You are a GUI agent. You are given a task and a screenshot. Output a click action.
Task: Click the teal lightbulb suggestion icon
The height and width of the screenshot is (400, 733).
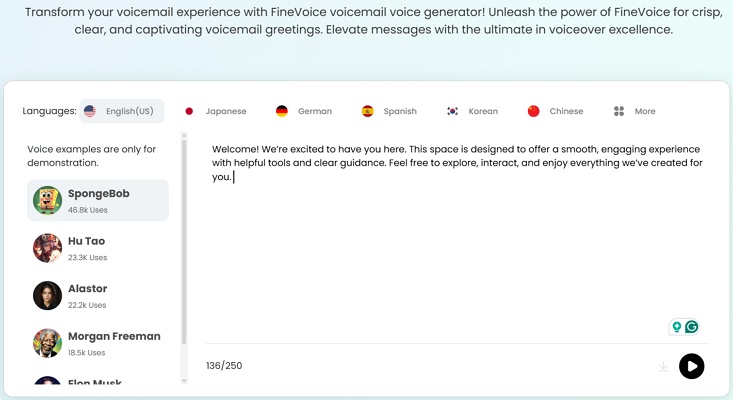click(x=677, y=327)
